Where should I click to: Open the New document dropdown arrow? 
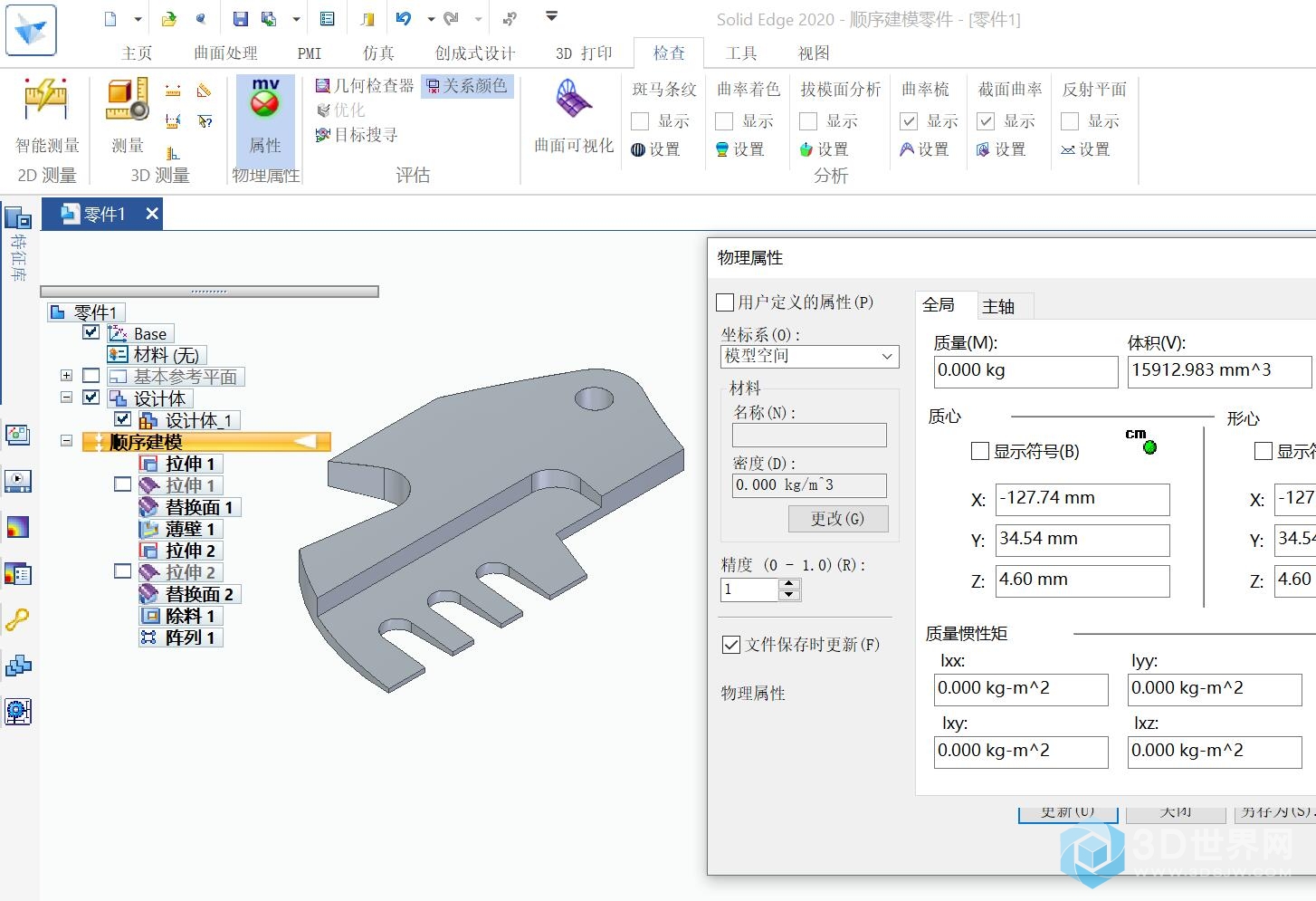[138, 18]
